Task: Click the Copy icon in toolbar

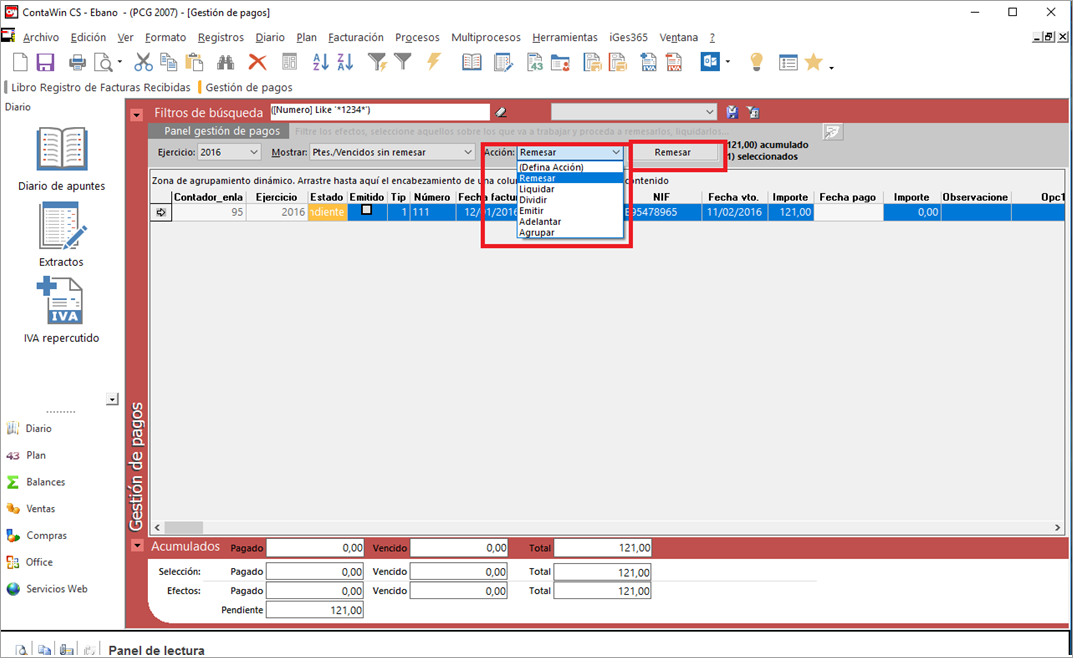Action: coord(168,63)
